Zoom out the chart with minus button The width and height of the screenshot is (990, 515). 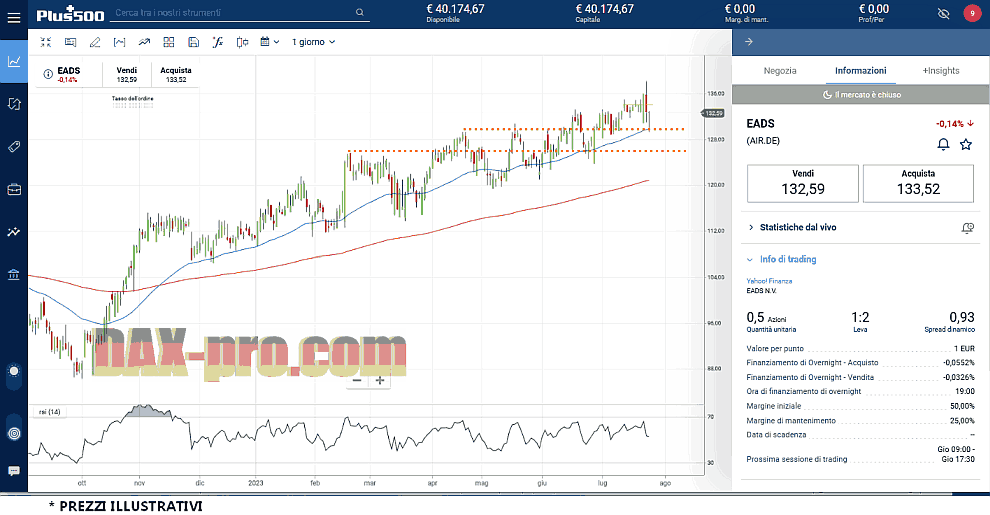[357, 380]
